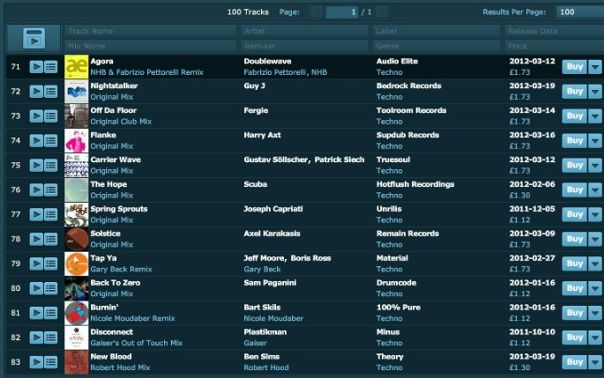Screen dimensions: 604x378
Task: Play the track Flanke
Action: click(36, 141)
